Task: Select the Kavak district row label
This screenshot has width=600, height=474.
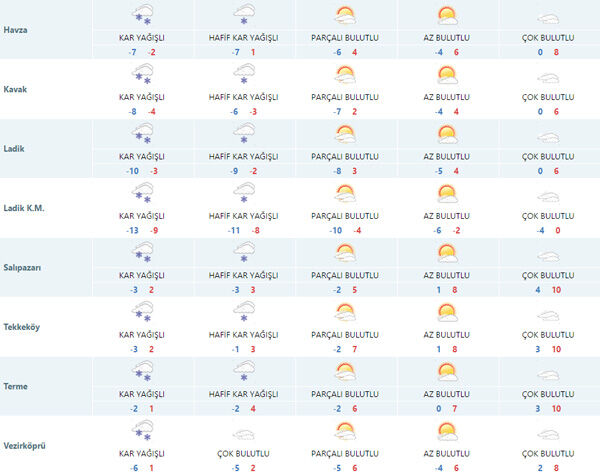Action: click(x=15, y=88)
